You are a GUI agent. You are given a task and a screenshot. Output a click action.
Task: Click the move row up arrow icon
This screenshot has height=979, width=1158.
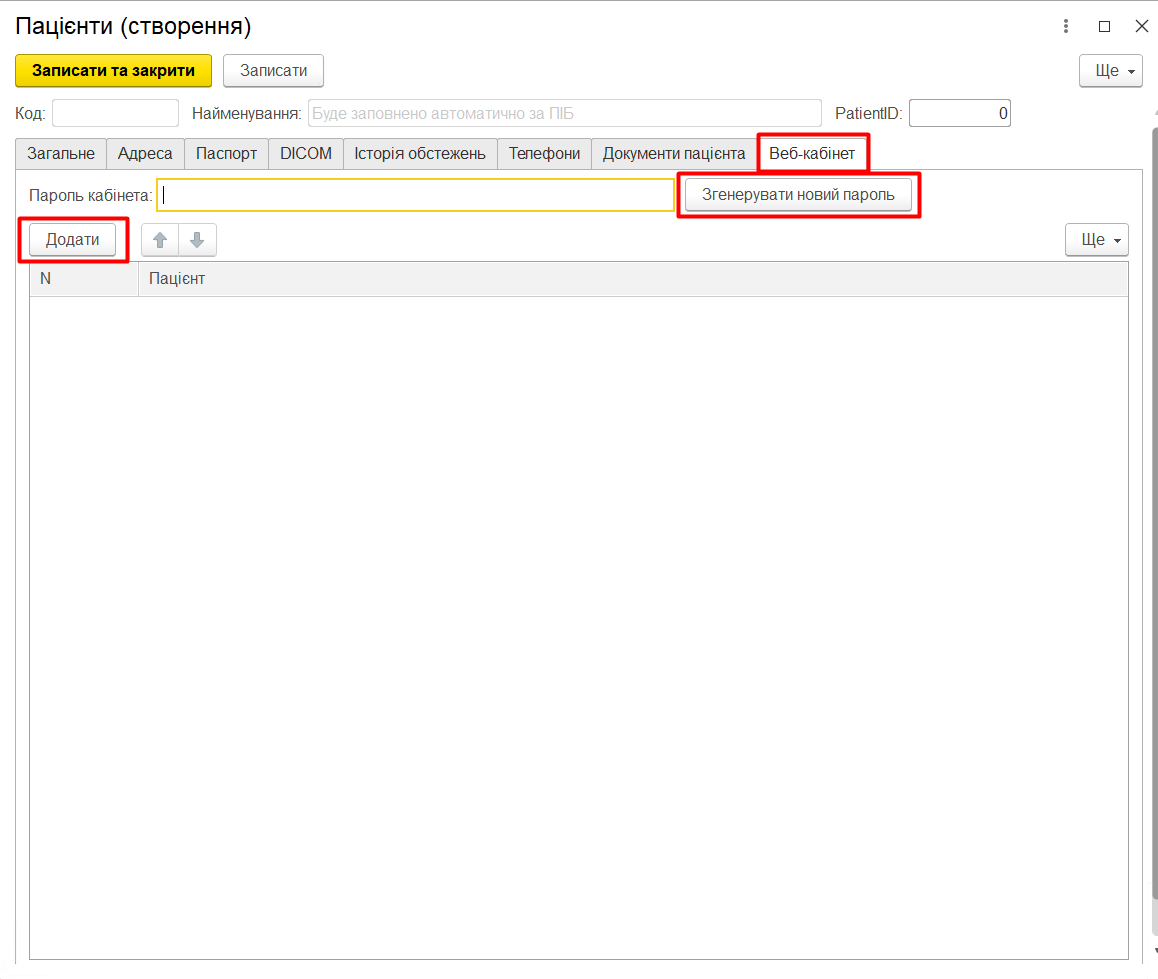[x=159, y=240]
